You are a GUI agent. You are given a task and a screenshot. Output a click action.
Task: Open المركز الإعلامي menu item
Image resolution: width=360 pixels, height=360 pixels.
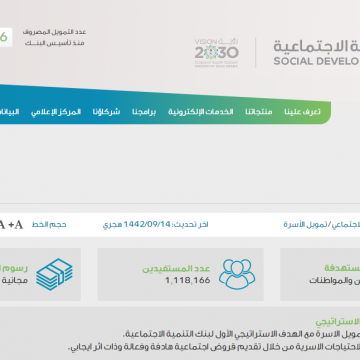56,112
